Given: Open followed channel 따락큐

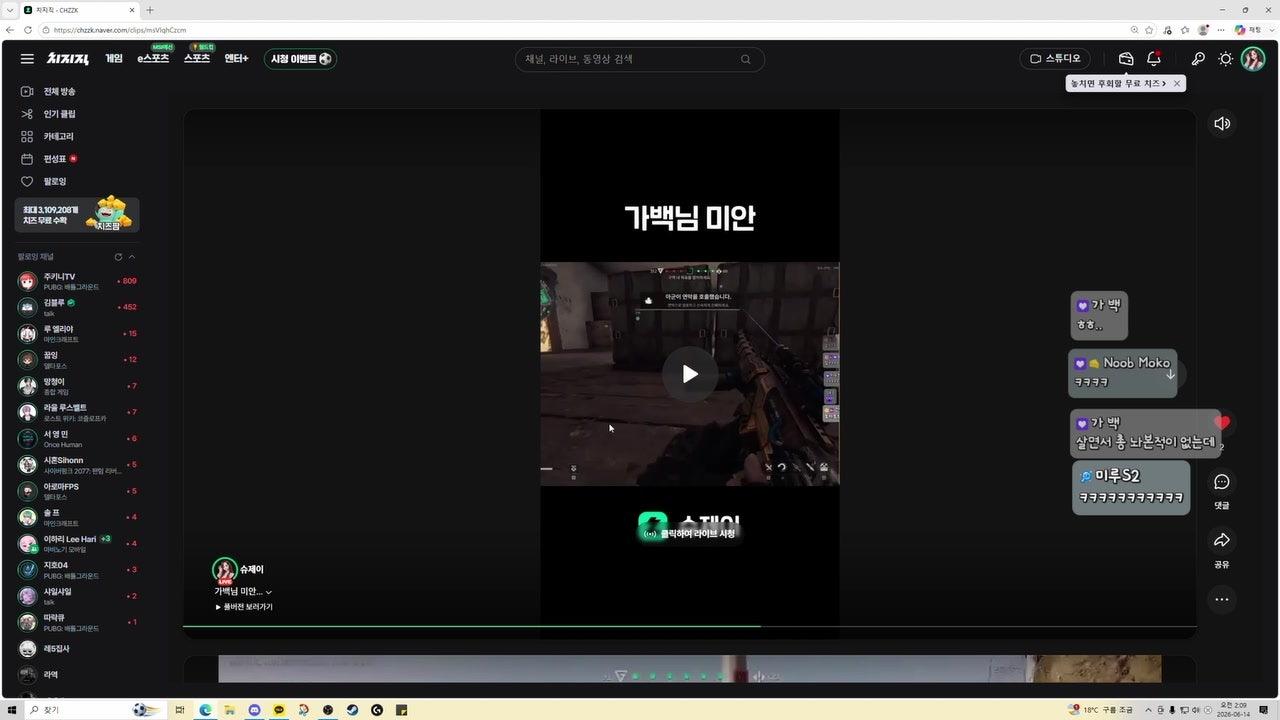Looking at the screenshot, I should pos(78,622).
